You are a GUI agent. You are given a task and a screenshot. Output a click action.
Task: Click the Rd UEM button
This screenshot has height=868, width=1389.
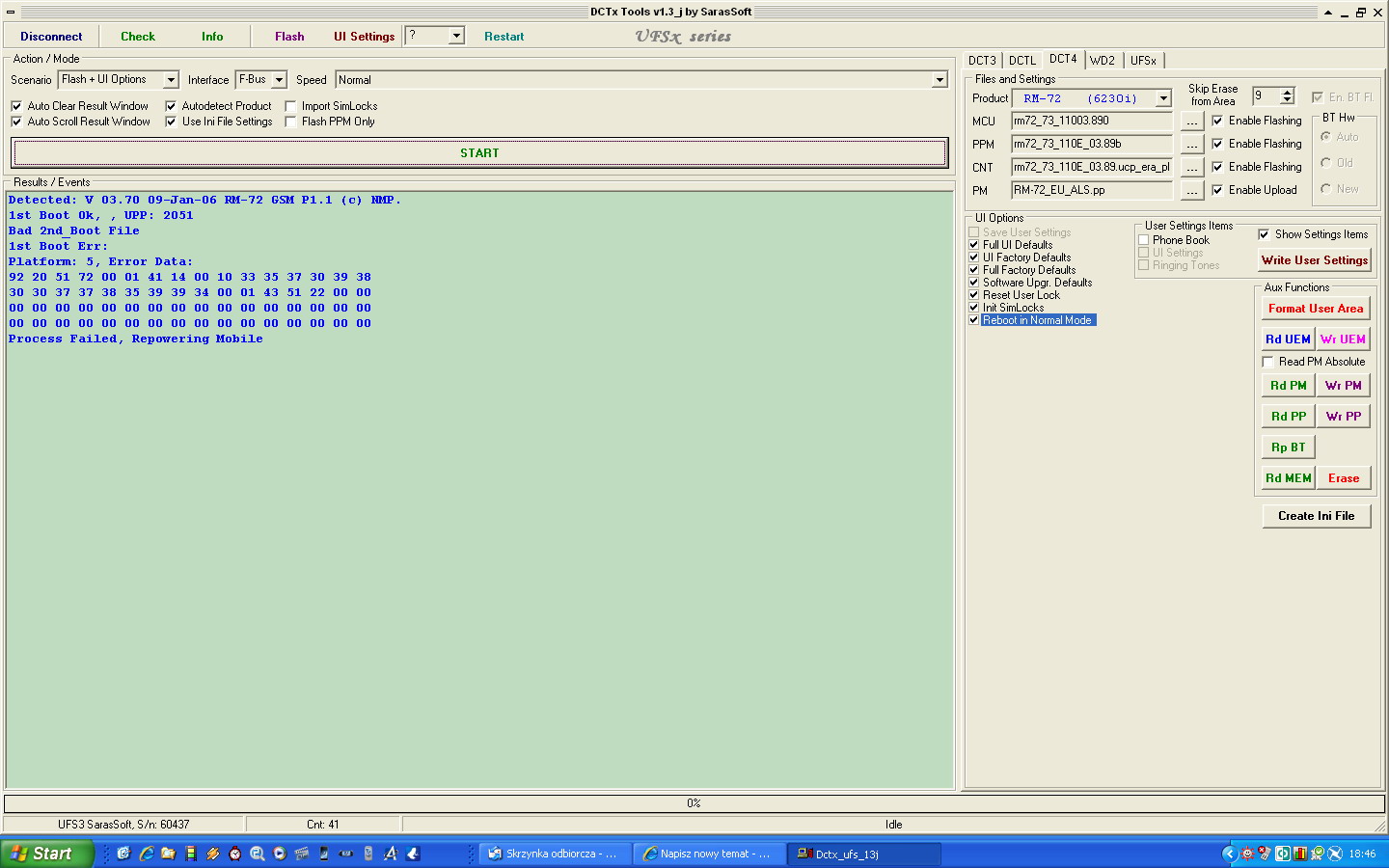pos(1288,339)
